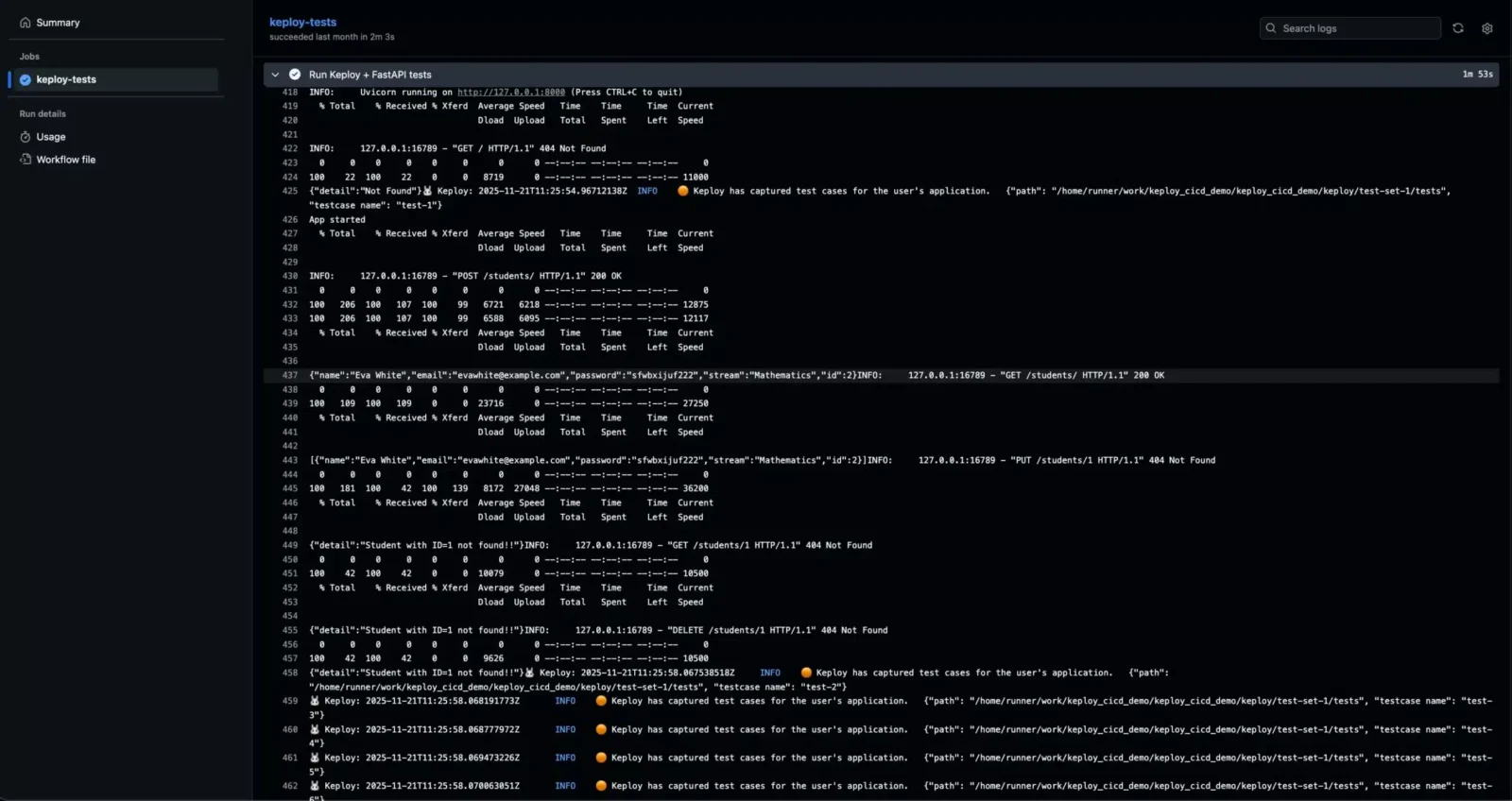Viewport: 1512px width, 801px height.
Task: Click the magnifier icon in Search logs
Action: point(1271,28)
